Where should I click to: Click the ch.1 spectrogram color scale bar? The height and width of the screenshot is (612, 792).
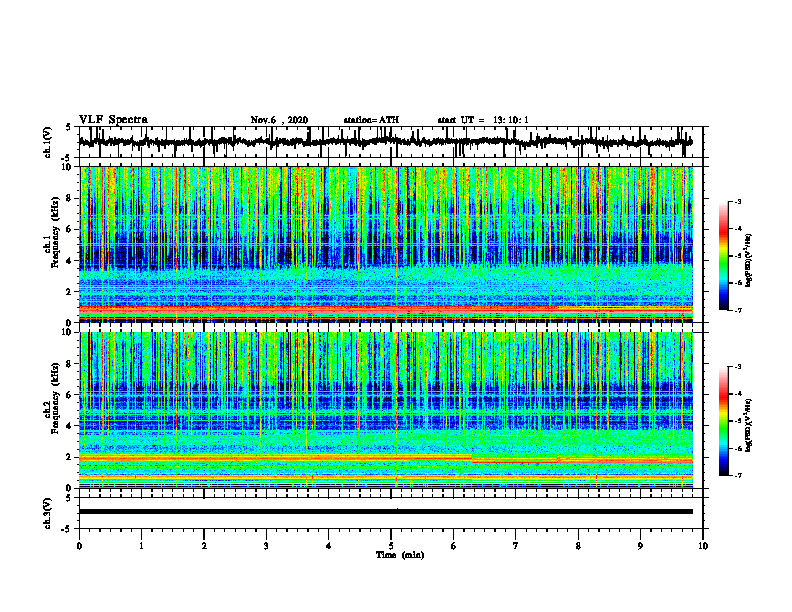tap(724, 256)
